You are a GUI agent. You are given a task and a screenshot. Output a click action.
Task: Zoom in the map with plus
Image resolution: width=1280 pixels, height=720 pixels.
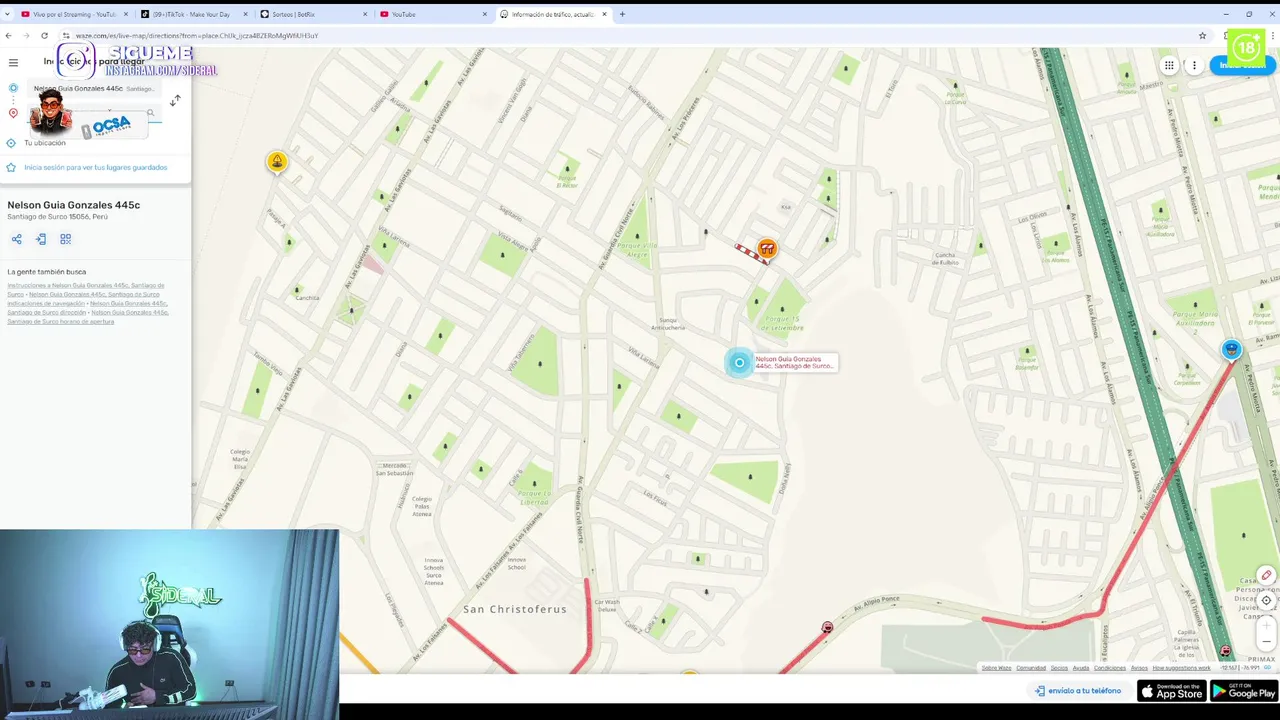click(x=1266, y=624)
